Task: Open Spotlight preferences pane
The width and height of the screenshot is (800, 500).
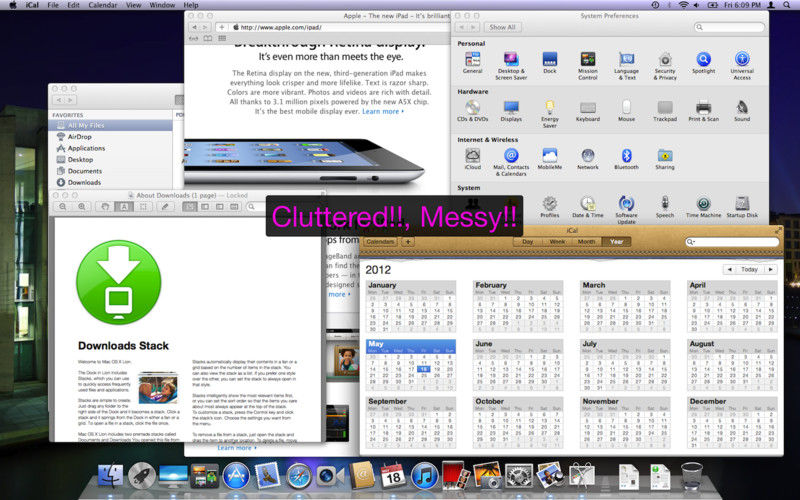Action: coord(704,63)
